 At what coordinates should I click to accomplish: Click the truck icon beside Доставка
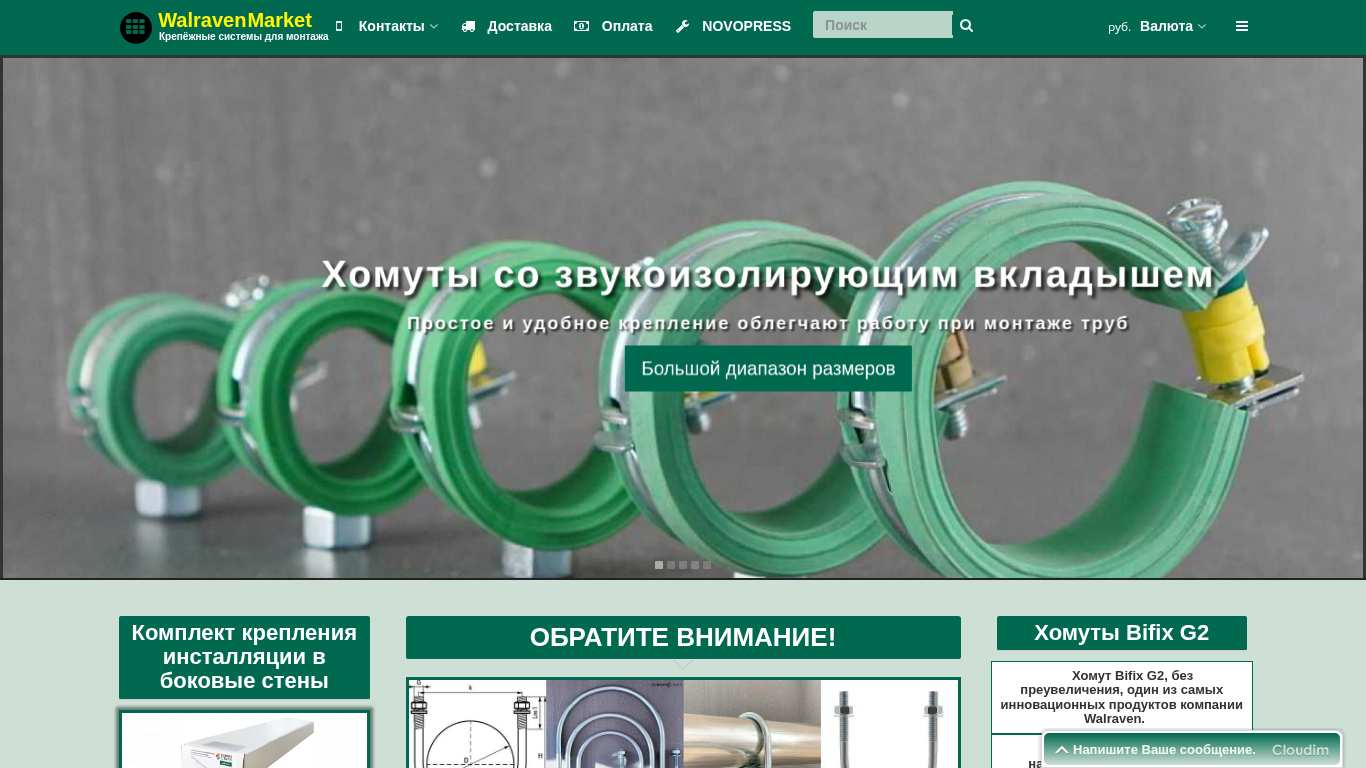point(468,26)
